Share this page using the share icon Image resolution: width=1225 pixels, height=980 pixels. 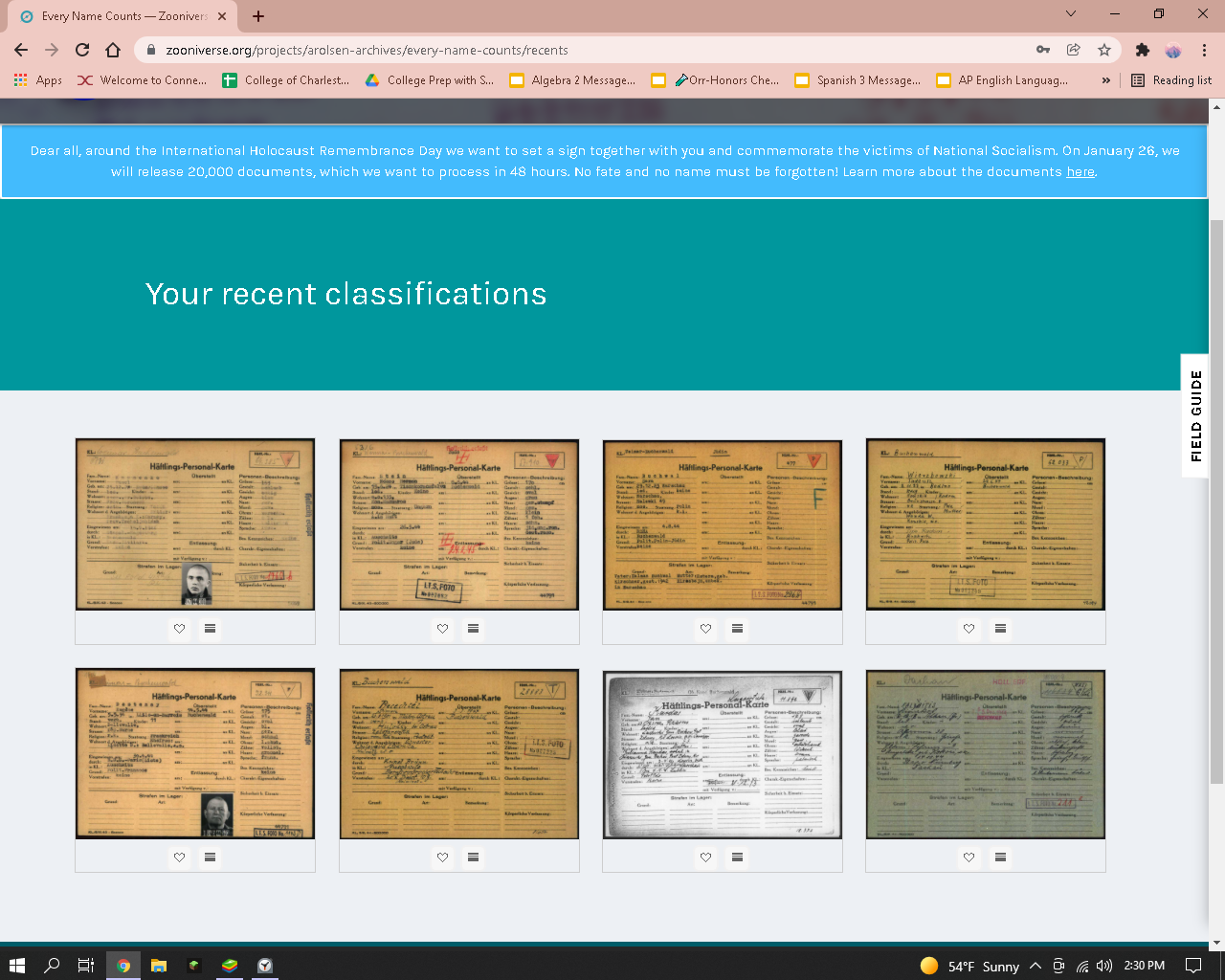click(x=1074, y=50)
